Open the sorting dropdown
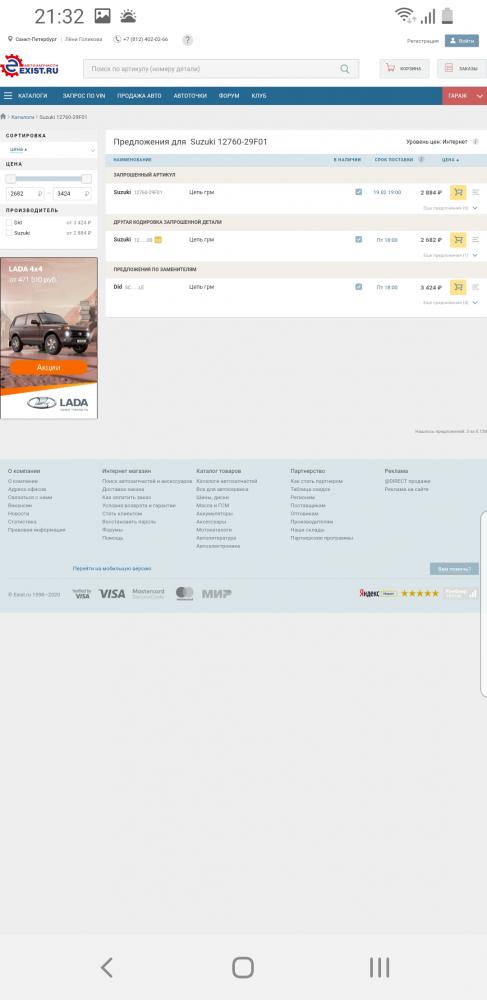 click(50, 150)
